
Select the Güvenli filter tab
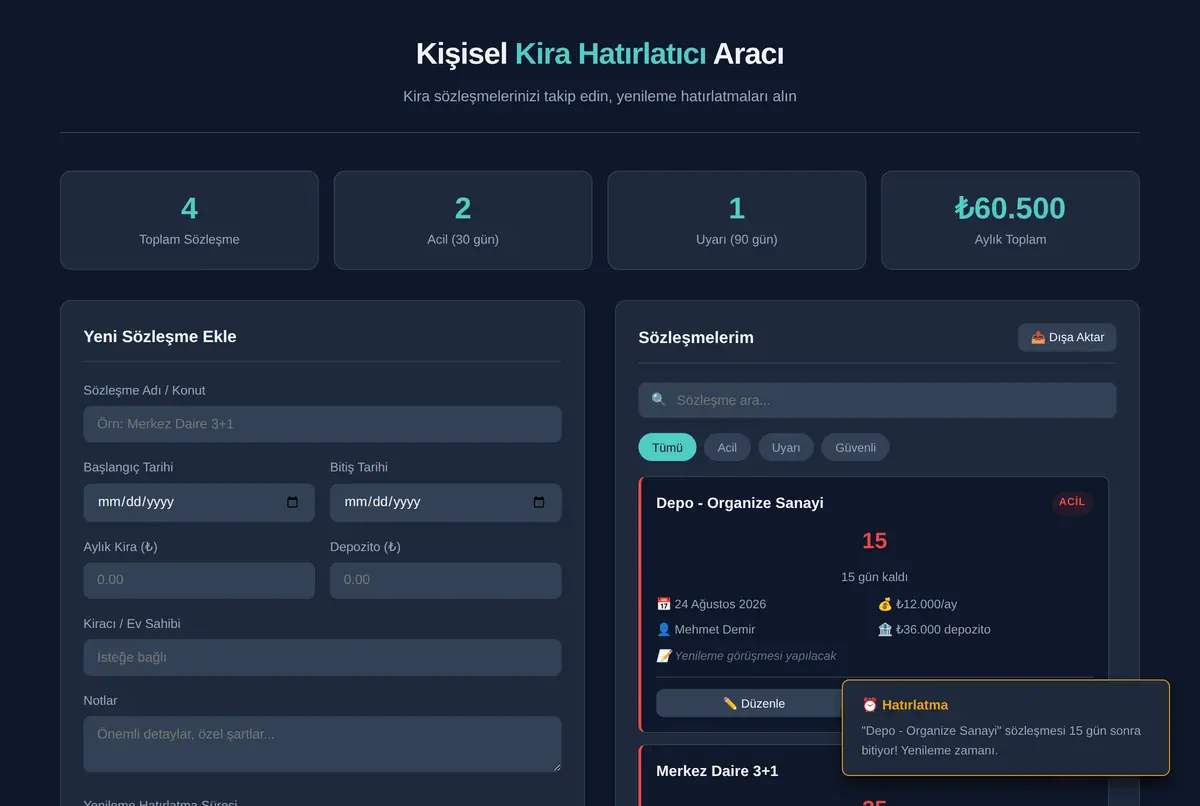855,447
